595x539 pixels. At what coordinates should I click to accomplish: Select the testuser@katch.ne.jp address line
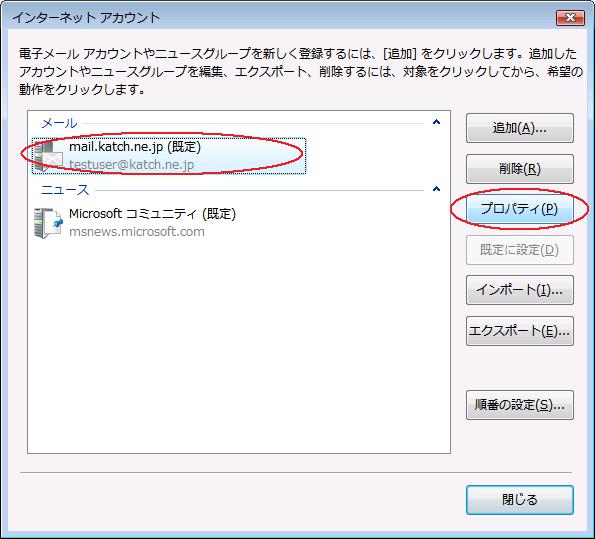131,165
